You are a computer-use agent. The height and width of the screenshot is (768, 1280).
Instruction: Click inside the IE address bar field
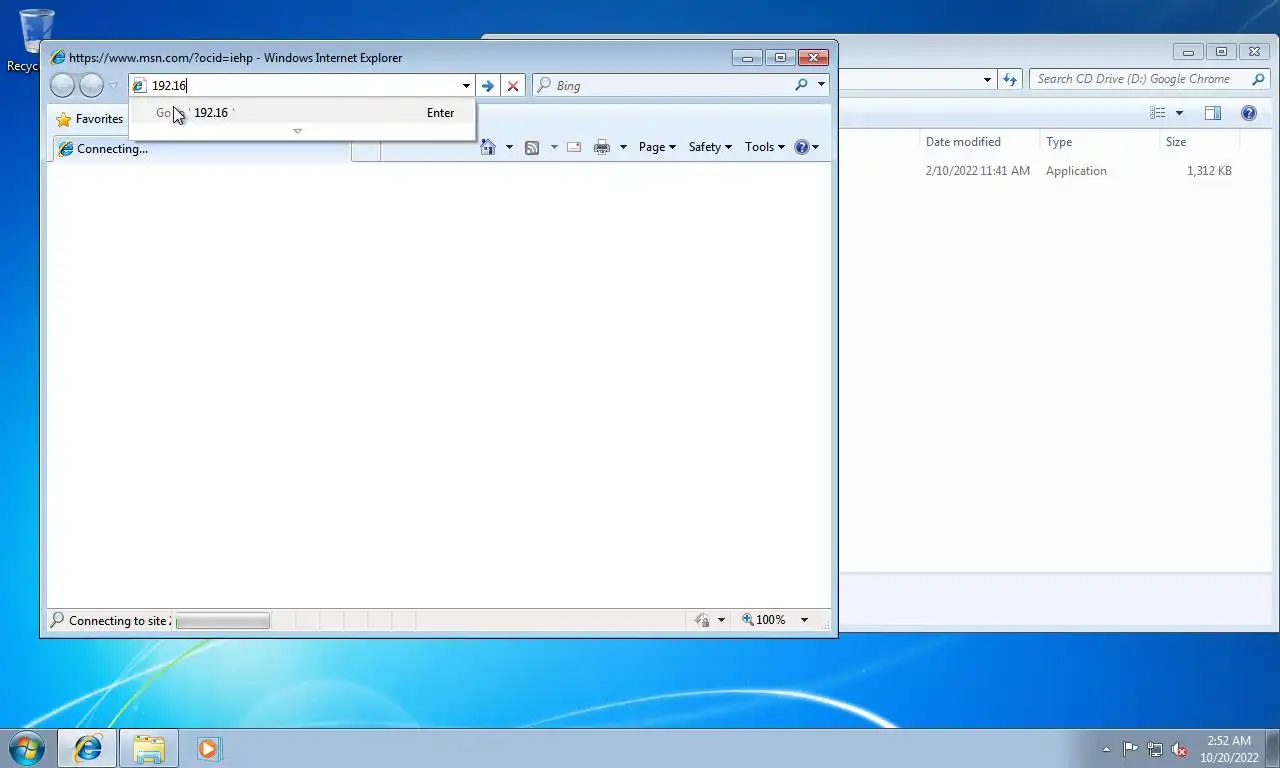click(x=301, y=86)
